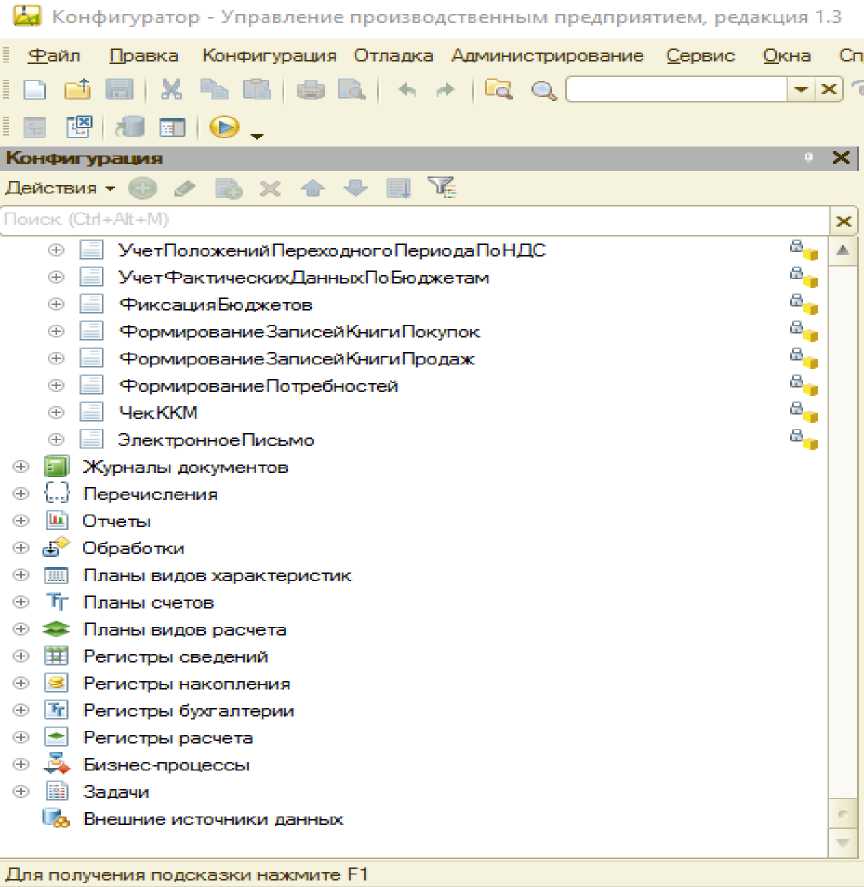The height and width of the screenshot is (887, 864).
Task: Click the toolbar search text field
Action: pos(677,89)
